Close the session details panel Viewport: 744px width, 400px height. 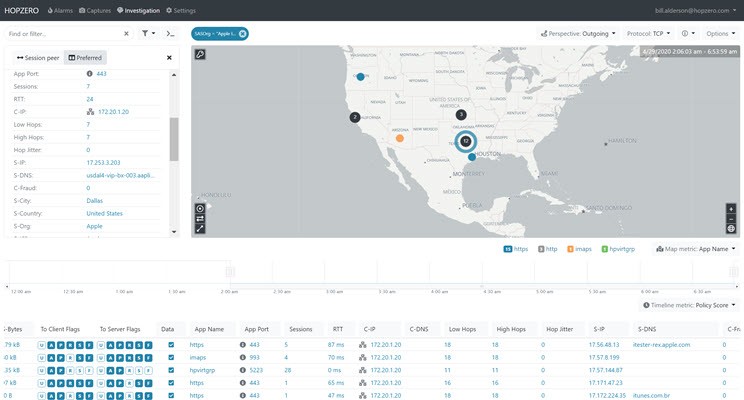click(x=168, y=58)
